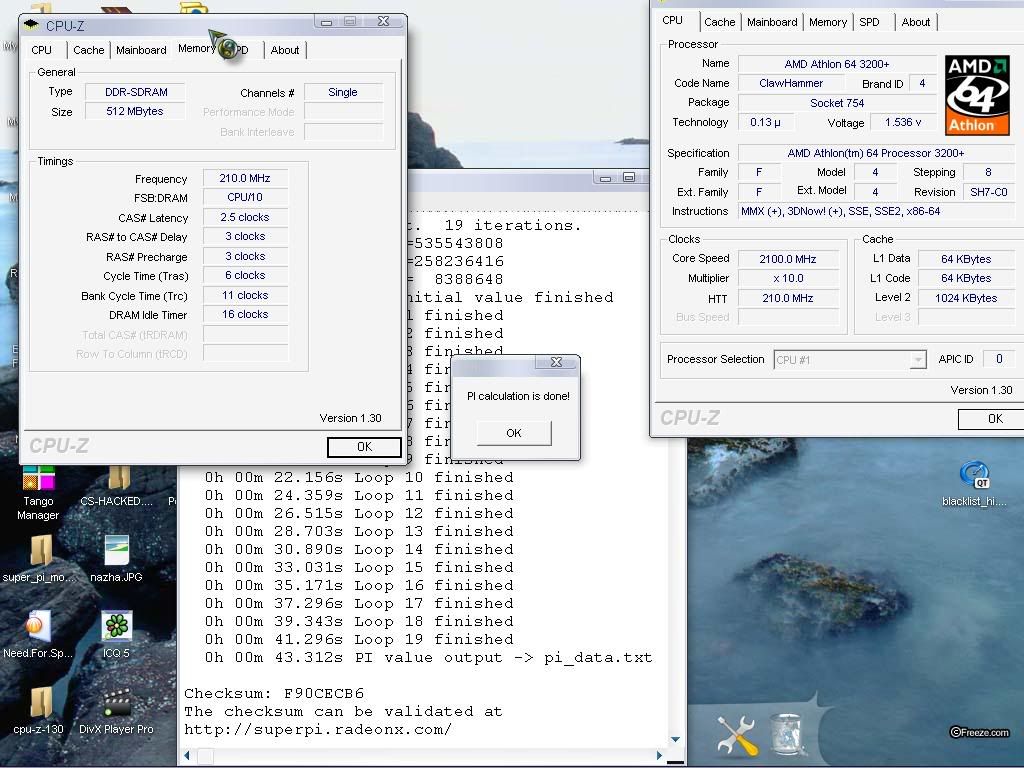The height and width of the screenshot is (768, 1024).
Task: Open the cpu-z-130 folder icon
Action: (40, 704)
